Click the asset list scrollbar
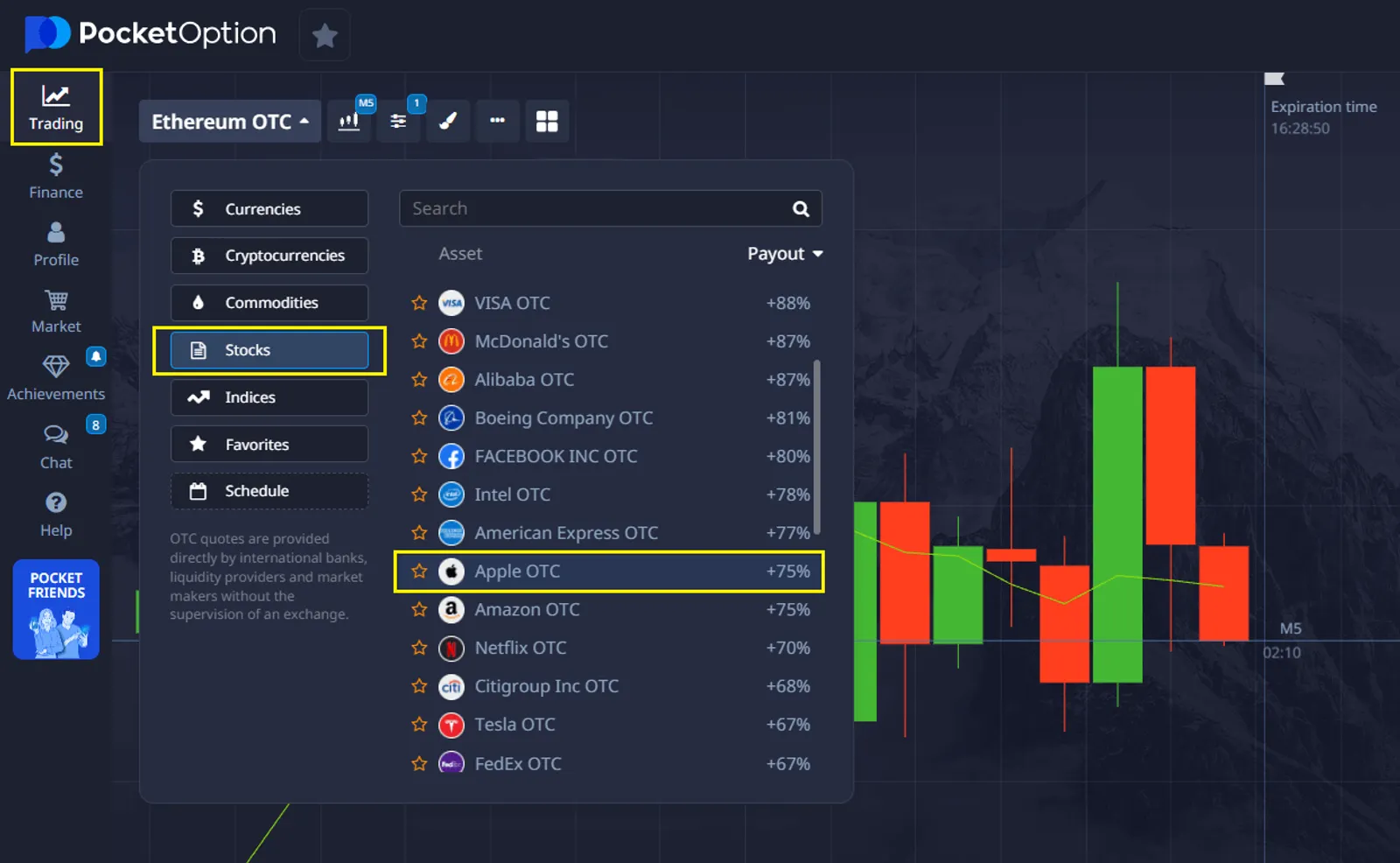 coord(817,446)
